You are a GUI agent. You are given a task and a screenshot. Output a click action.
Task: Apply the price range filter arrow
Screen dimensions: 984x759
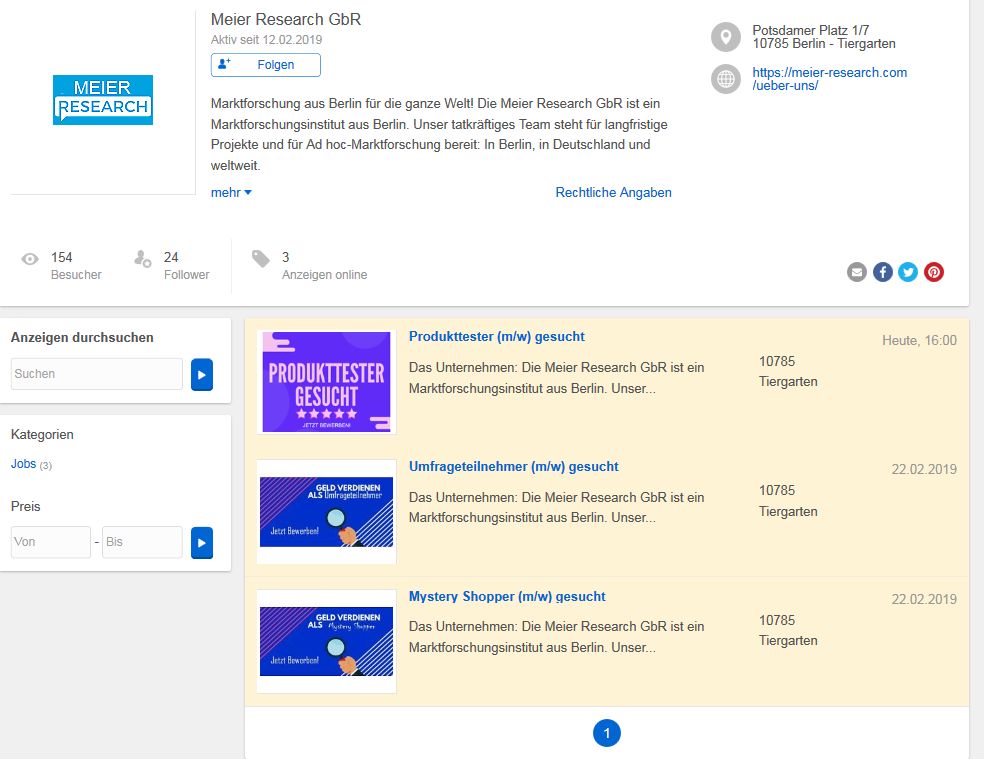coord(202,542)
